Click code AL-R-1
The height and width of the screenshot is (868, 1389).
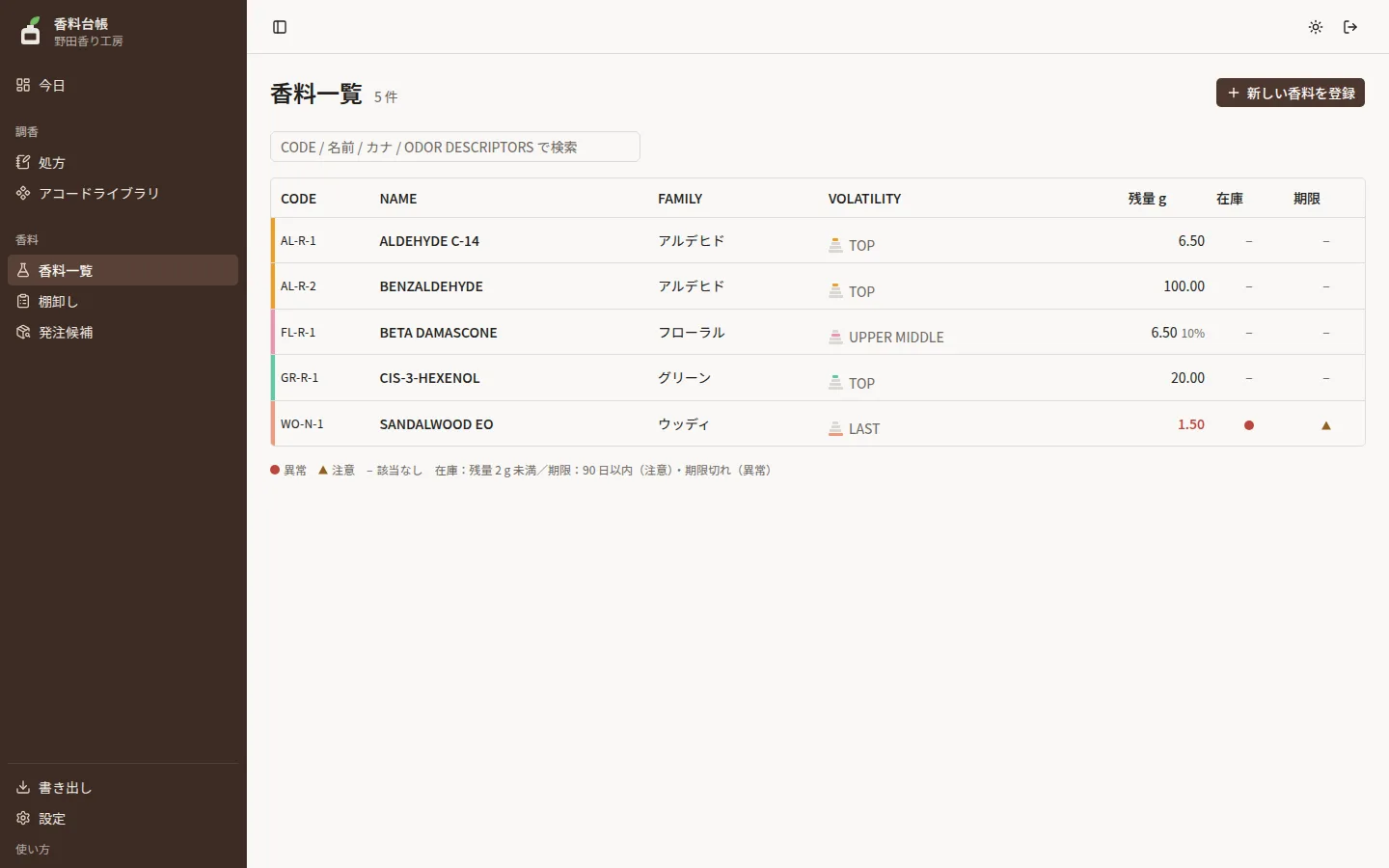click(298, 241)
